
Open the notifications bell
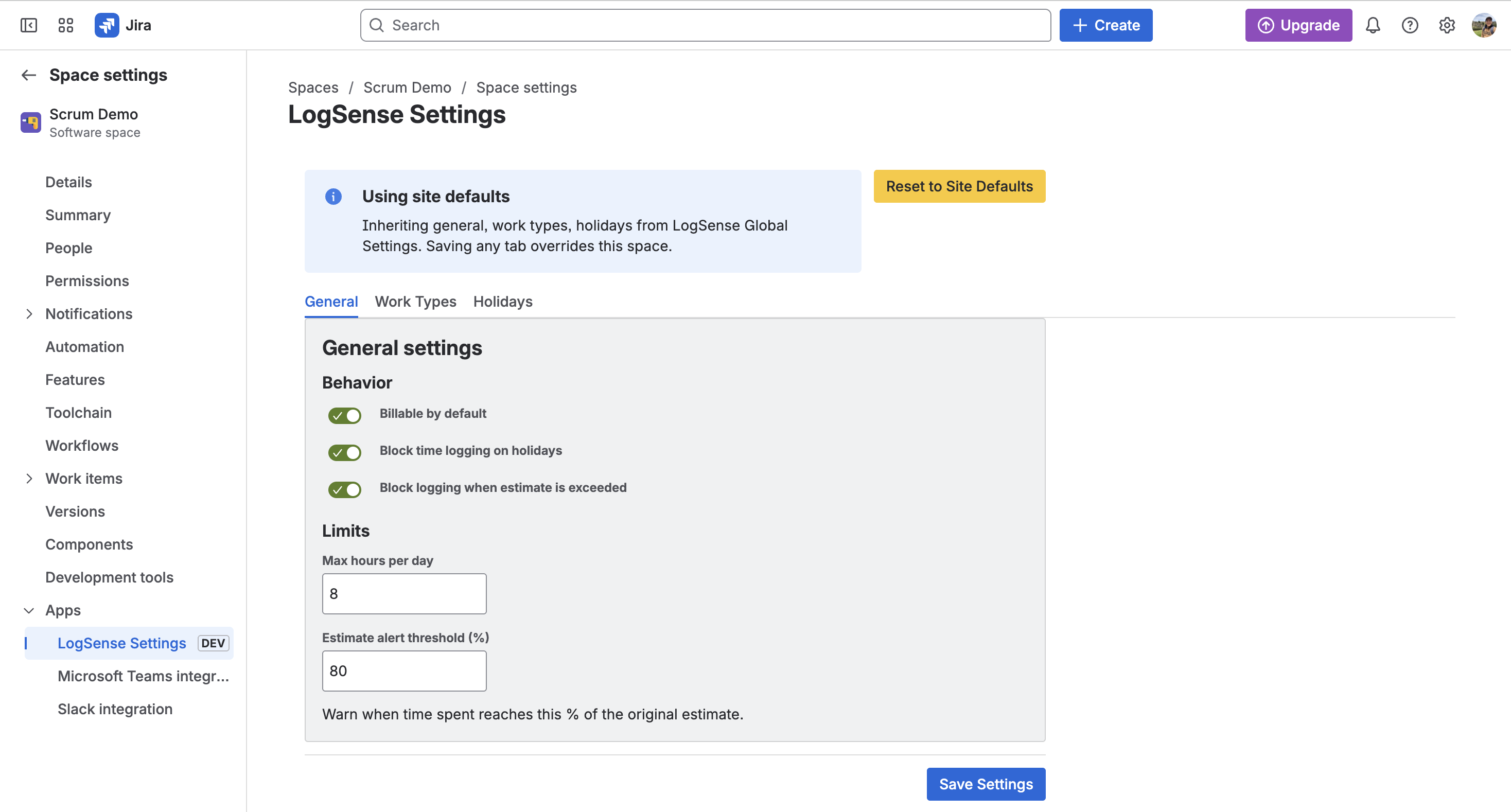(1373, 25)
